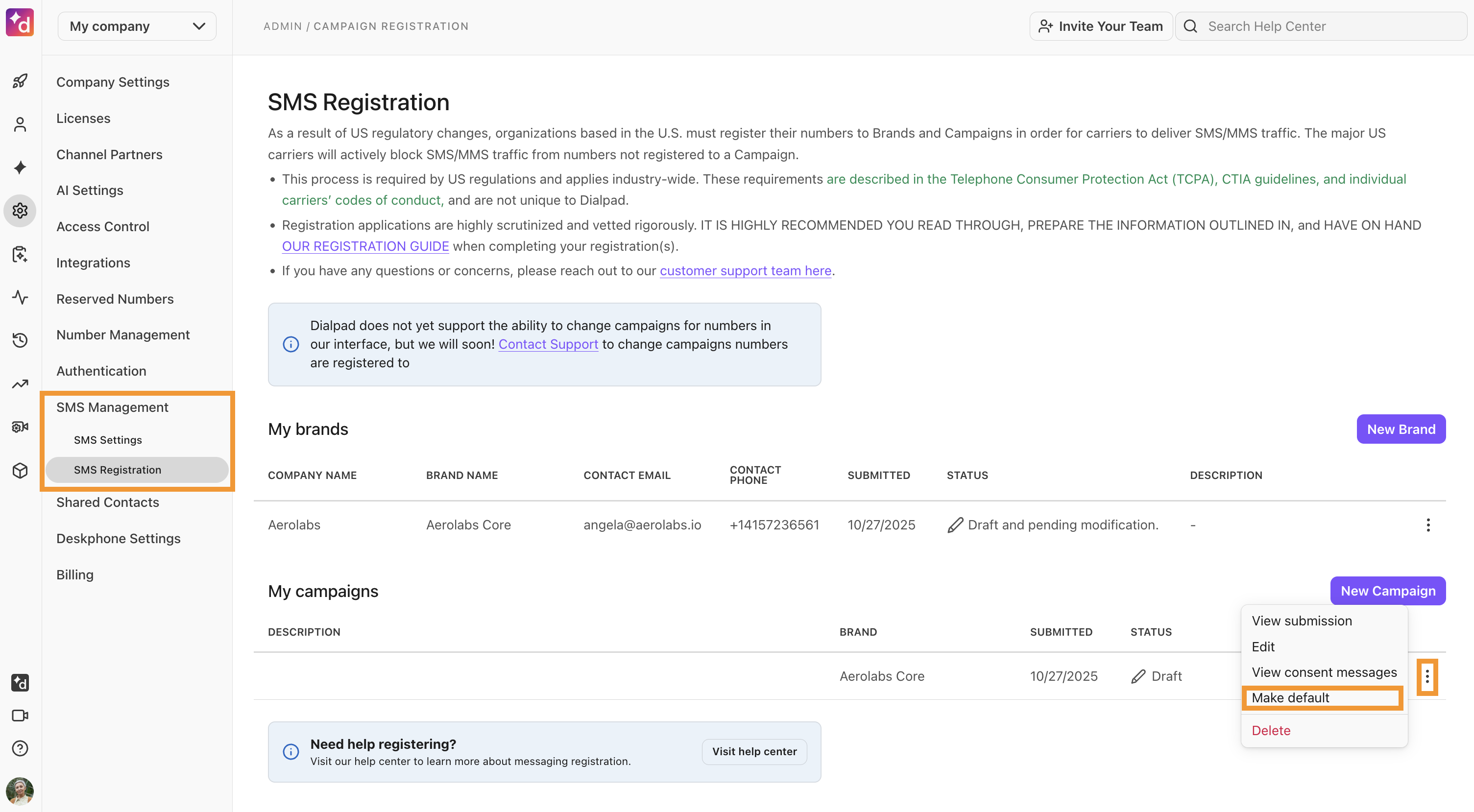Open the Integrations page

pyautogui.click(x=93, y=263)
